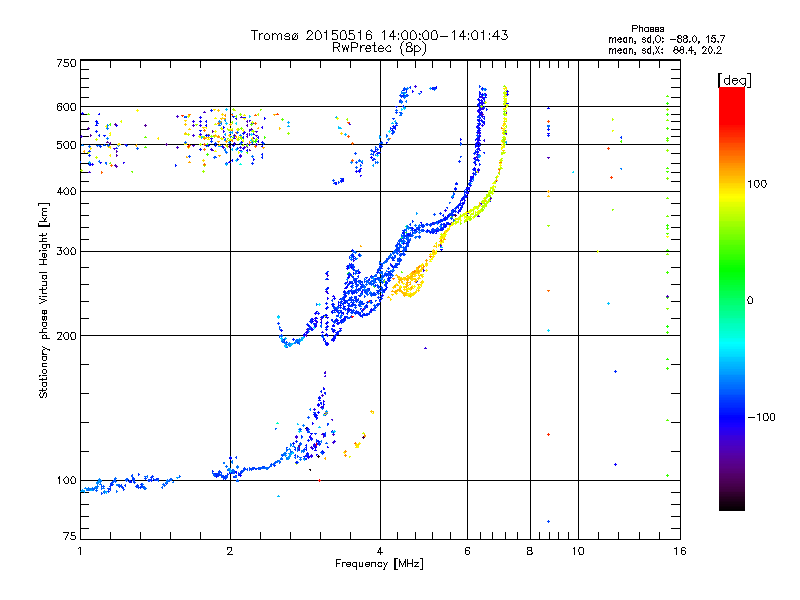
Task: Click the '100' virtual height tick label
Action: (66, 481)
